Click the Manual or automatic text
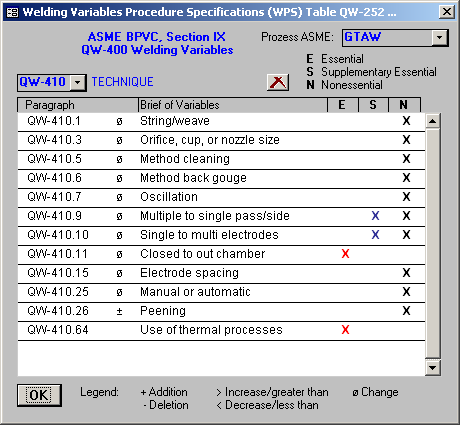460x425 pixels. [195, 292]
